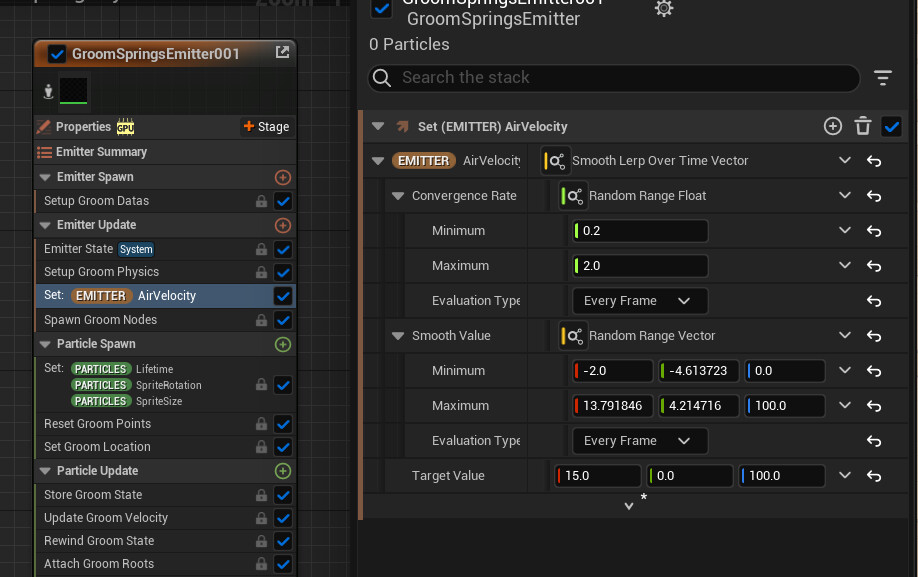Viewport: 918px width, 577px height.
Task: Collapse the Emitter Update group
Action: (x=46, y=226)
